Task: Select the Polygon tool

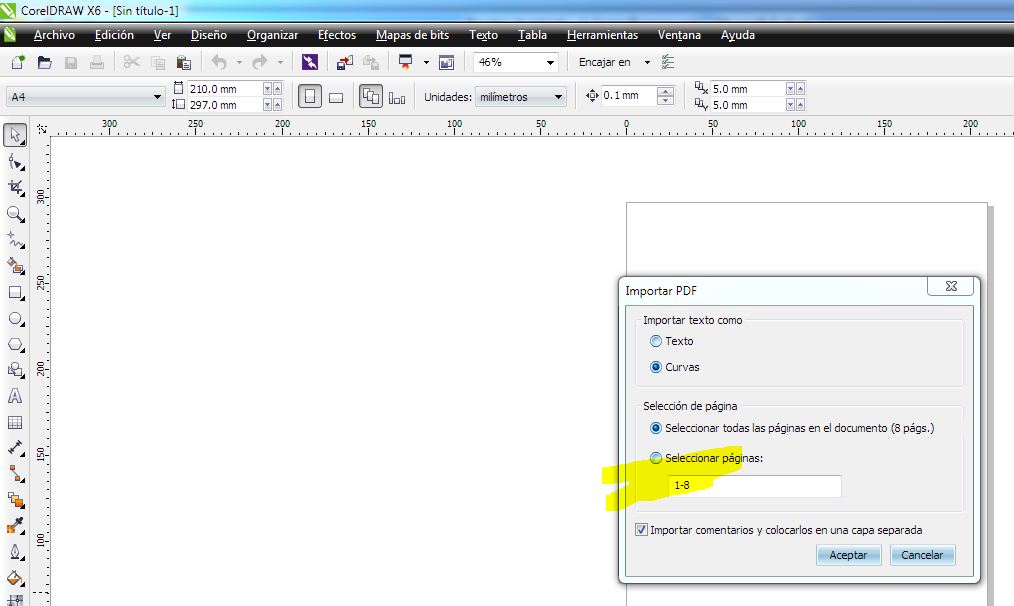Action: pos(16,344)
